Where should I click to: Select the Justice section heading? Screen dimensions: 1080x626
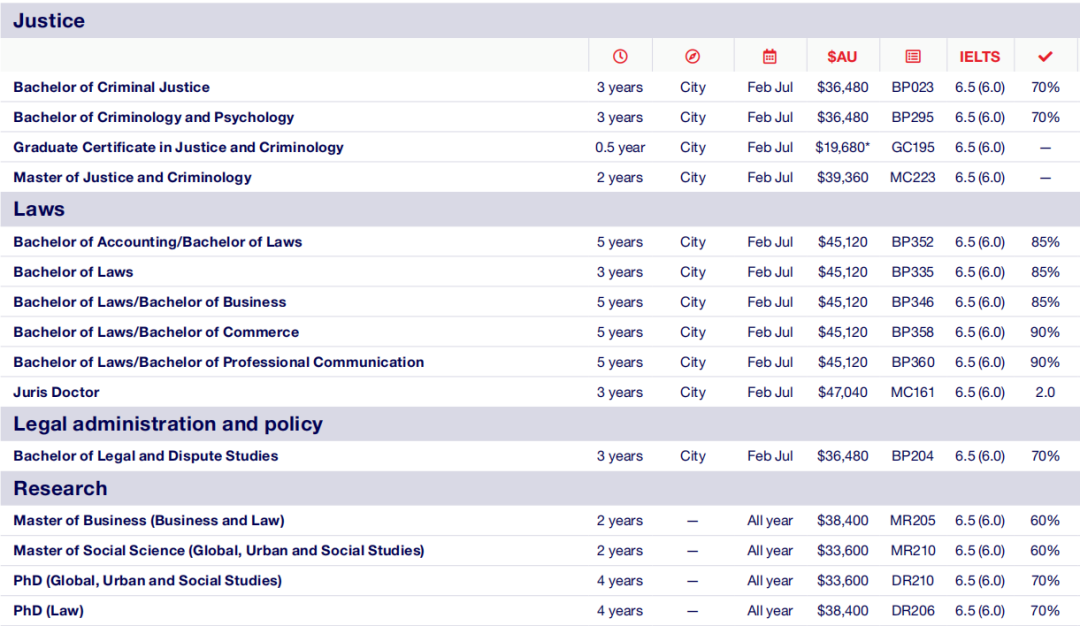coord(49,21)
